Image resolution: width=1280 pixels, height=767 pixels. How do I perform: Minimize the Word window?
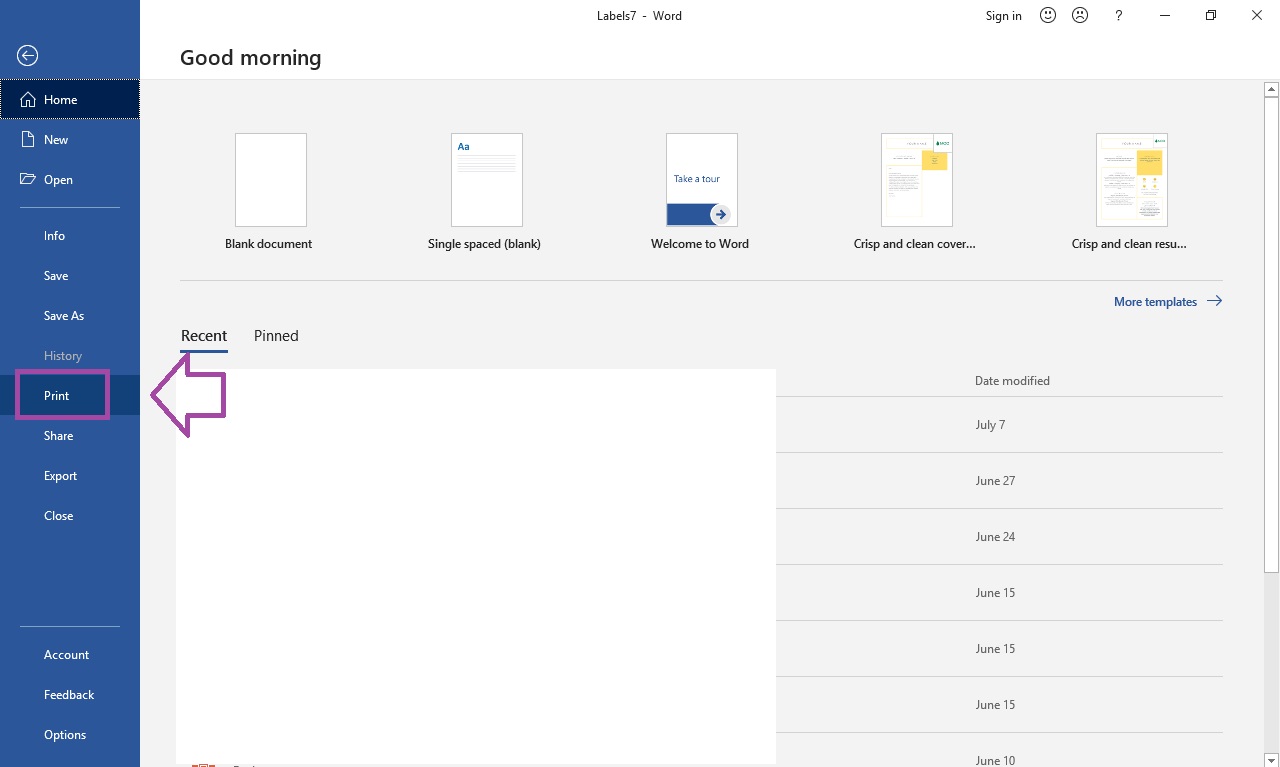tap(1165, 15)
